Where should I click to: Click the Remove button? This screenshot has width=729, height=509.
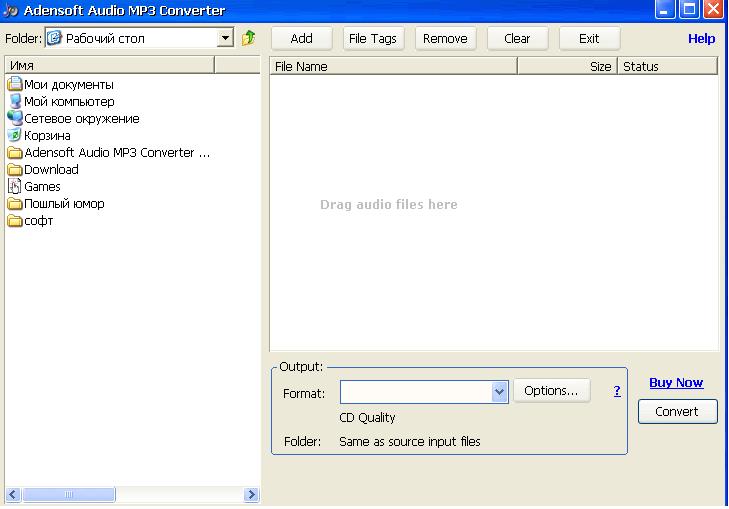[x=445, y=39]
